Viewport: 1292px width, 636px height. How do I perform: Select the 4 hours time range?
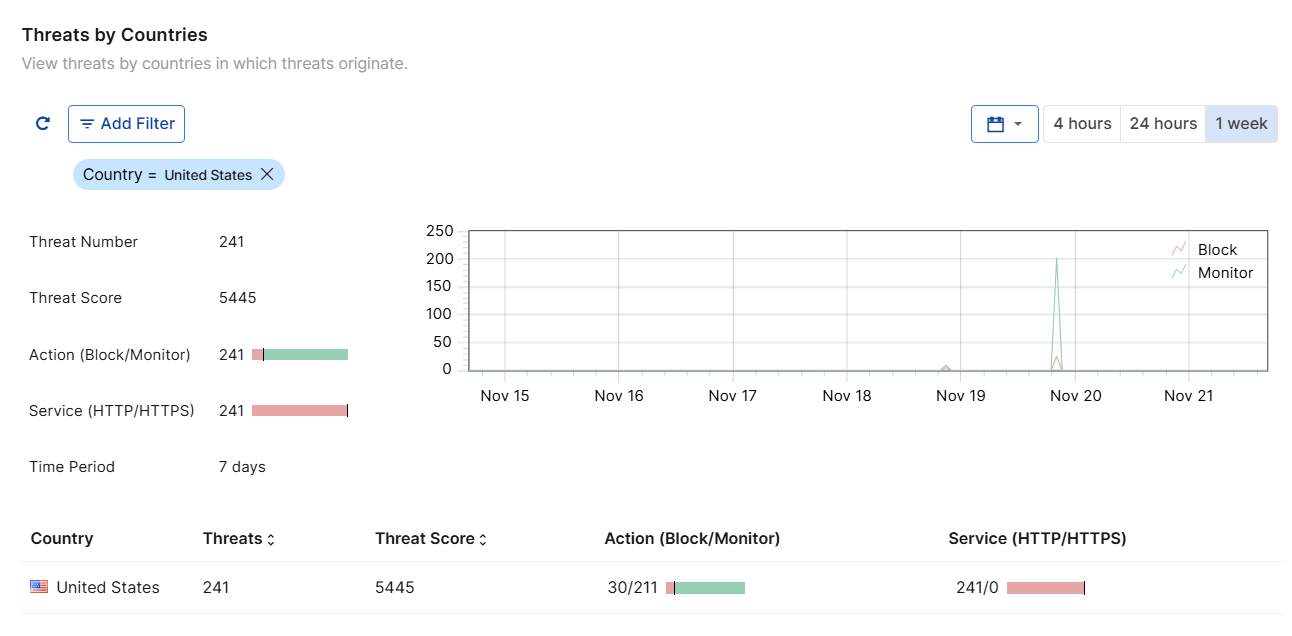point(1082,124)
